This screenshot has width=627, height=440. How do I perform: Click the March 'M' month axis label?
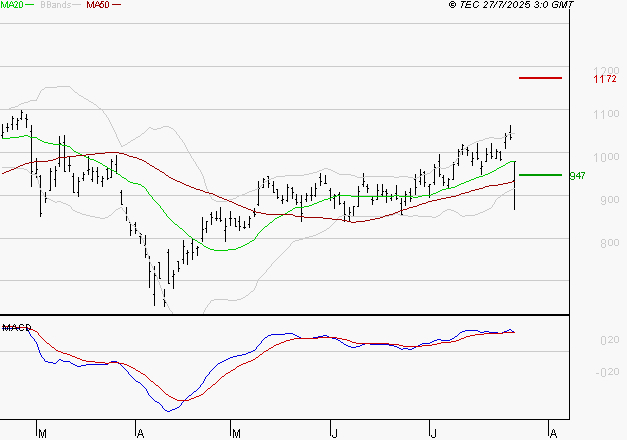42,434
